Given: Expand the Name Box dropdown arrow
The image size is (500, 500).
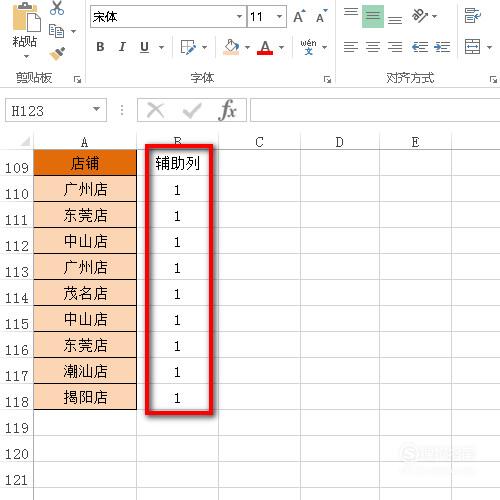Looking at the screenshot, I should pyautogui.click(x=97, y=109).
